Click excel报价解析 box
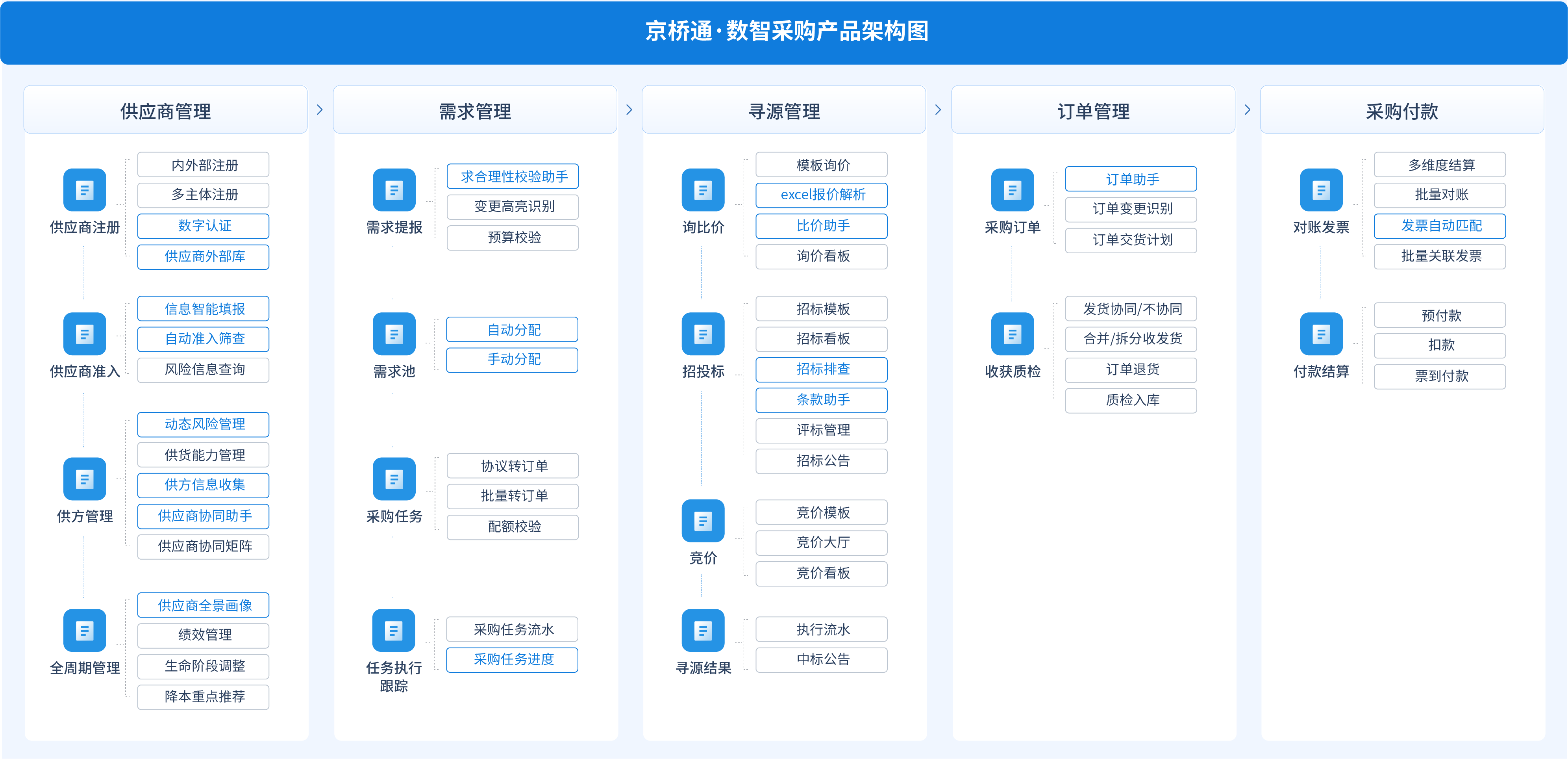 coord(822,195)
